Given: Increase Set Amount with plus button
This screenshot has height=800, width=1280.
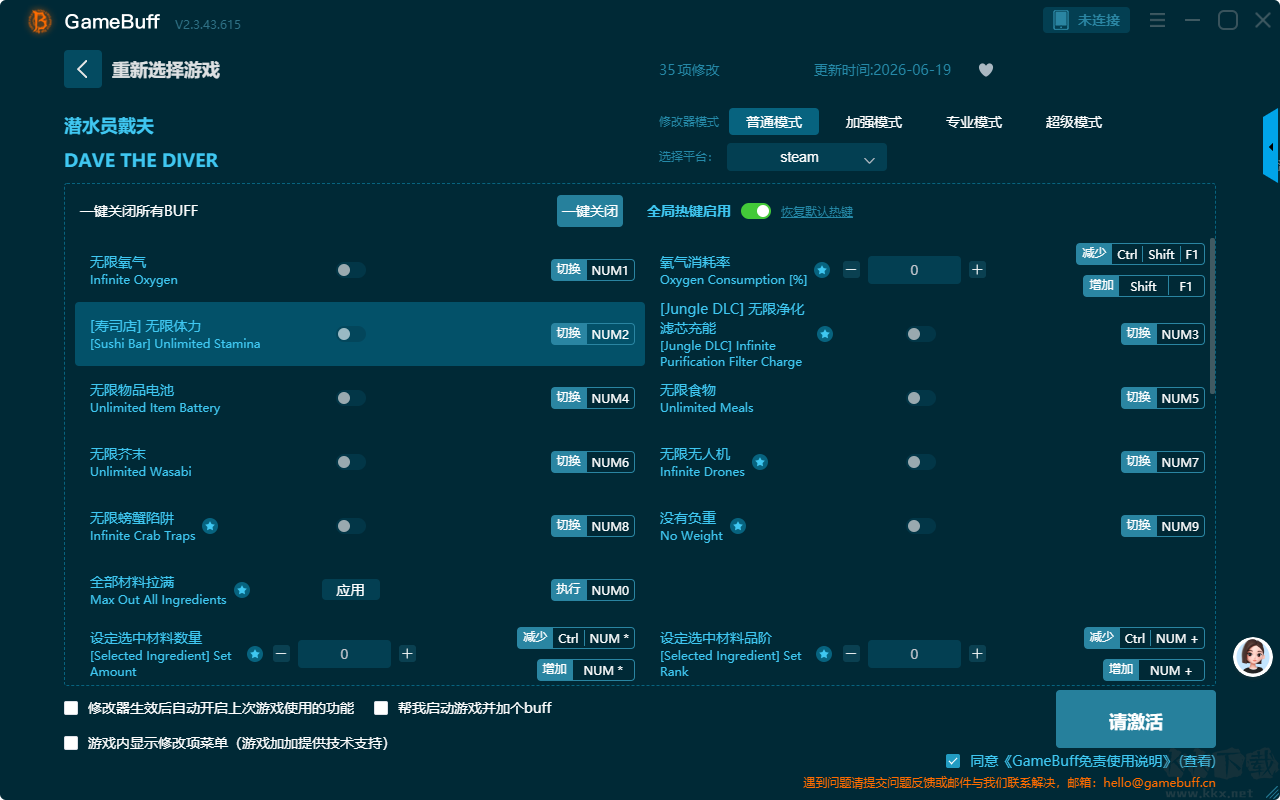Looking at the screenshot, I should coord(407,654).
